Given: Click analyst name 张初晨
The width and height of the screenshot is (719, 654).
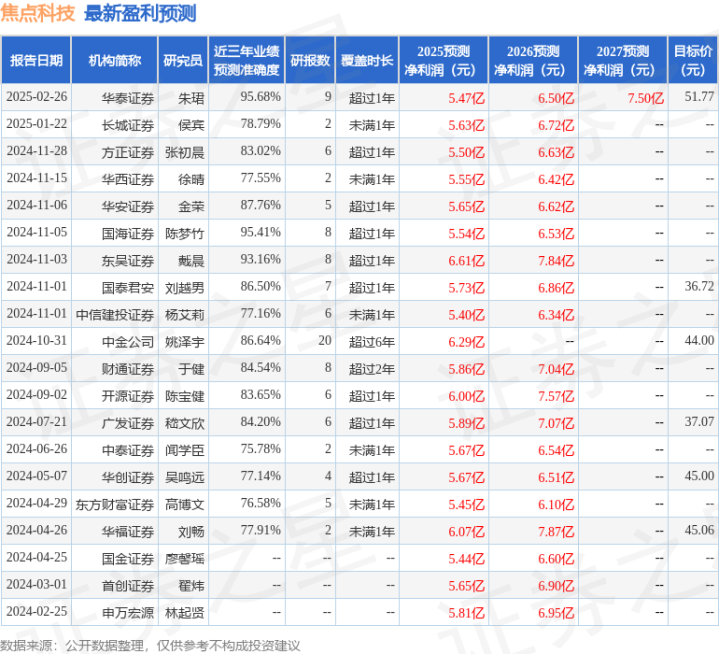Looking at the screenshot, I should click(x=185, y=152).
